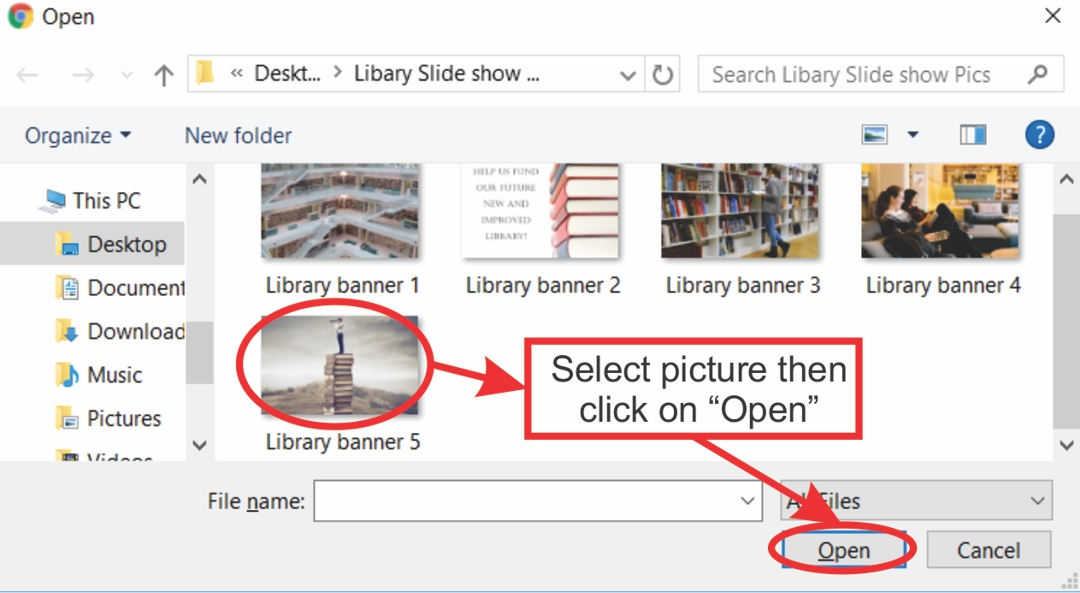Viewport: 1080px width, 593px height.
Task: Toggle the preview pane icon
Action: point(973,134)
